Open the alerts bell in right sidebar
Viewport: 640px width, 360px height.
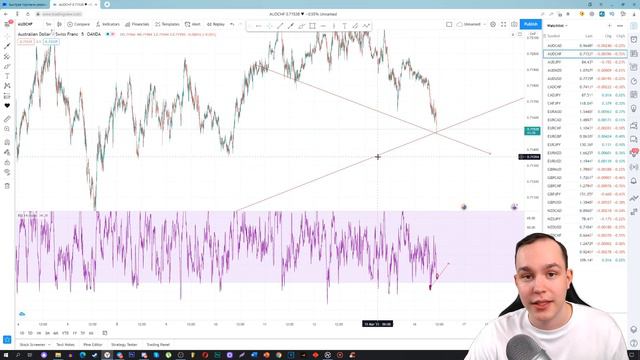633,181
